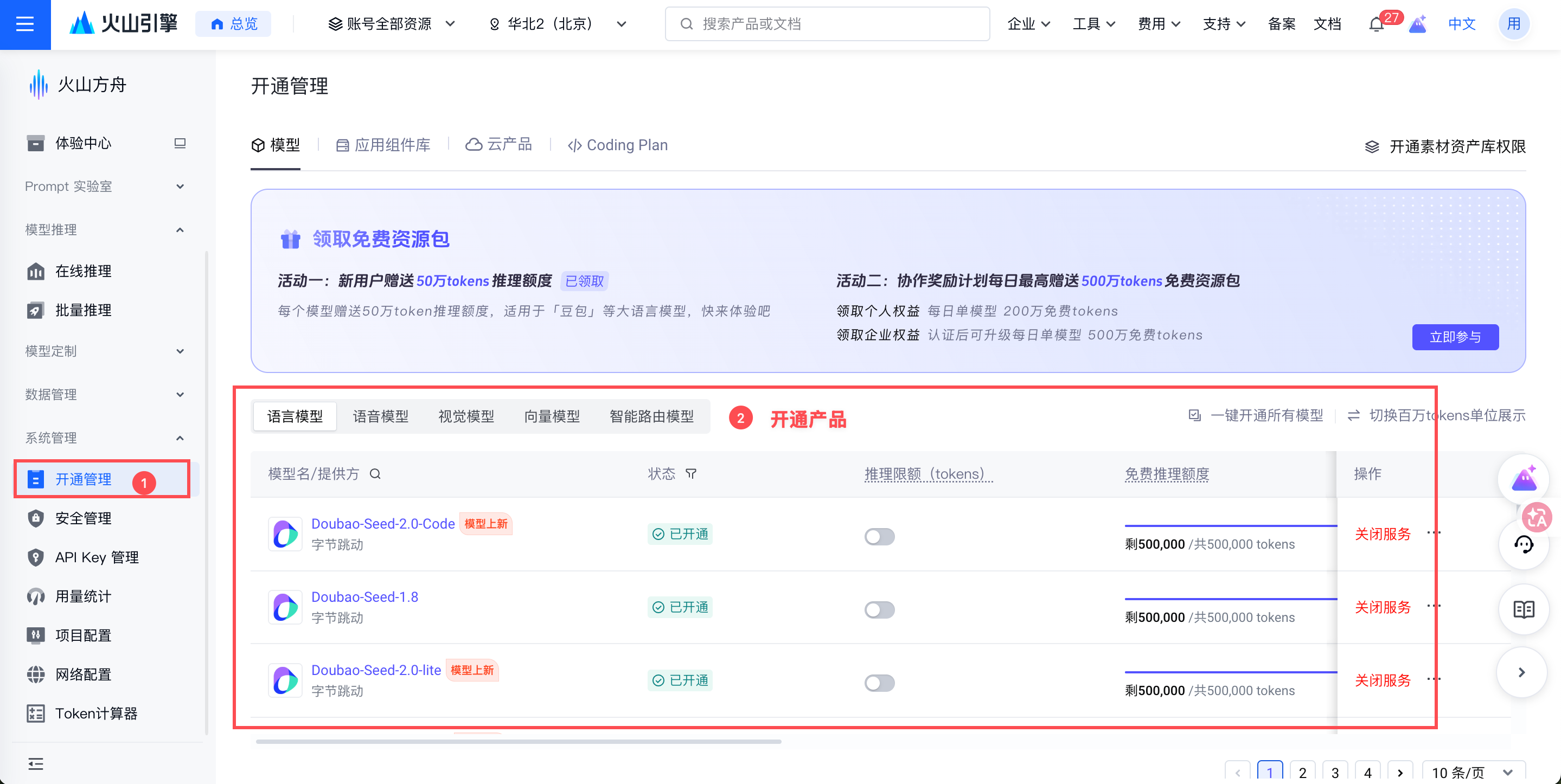Viewport: 1561px width, 784px height.
Task: Open the floating AI assistant button
Action: tap(1524, 479)
